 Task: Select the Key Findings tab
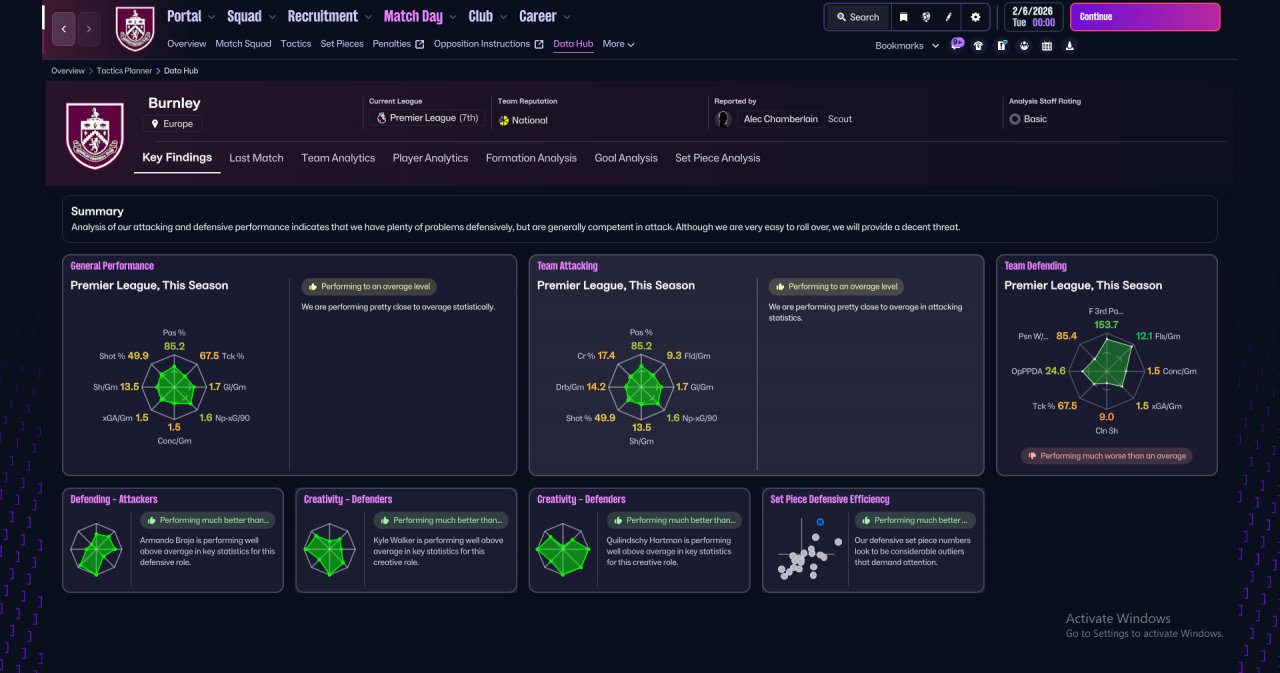click(177, 158)
